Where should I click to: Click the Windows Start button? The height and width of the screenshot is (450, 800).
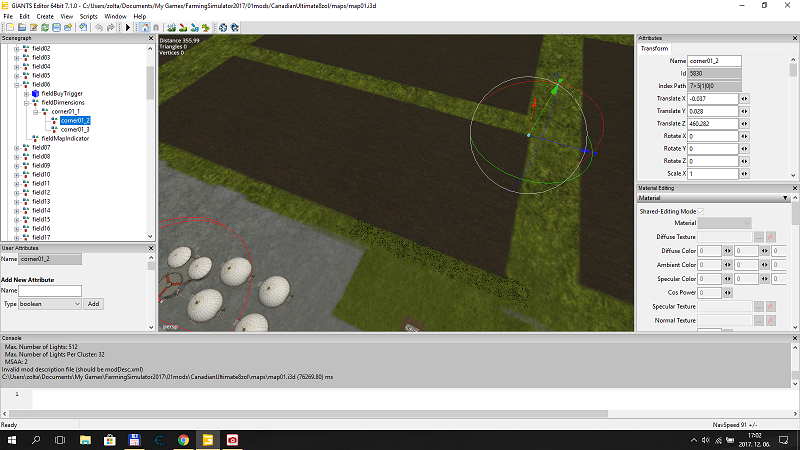[x=12, y=440]
